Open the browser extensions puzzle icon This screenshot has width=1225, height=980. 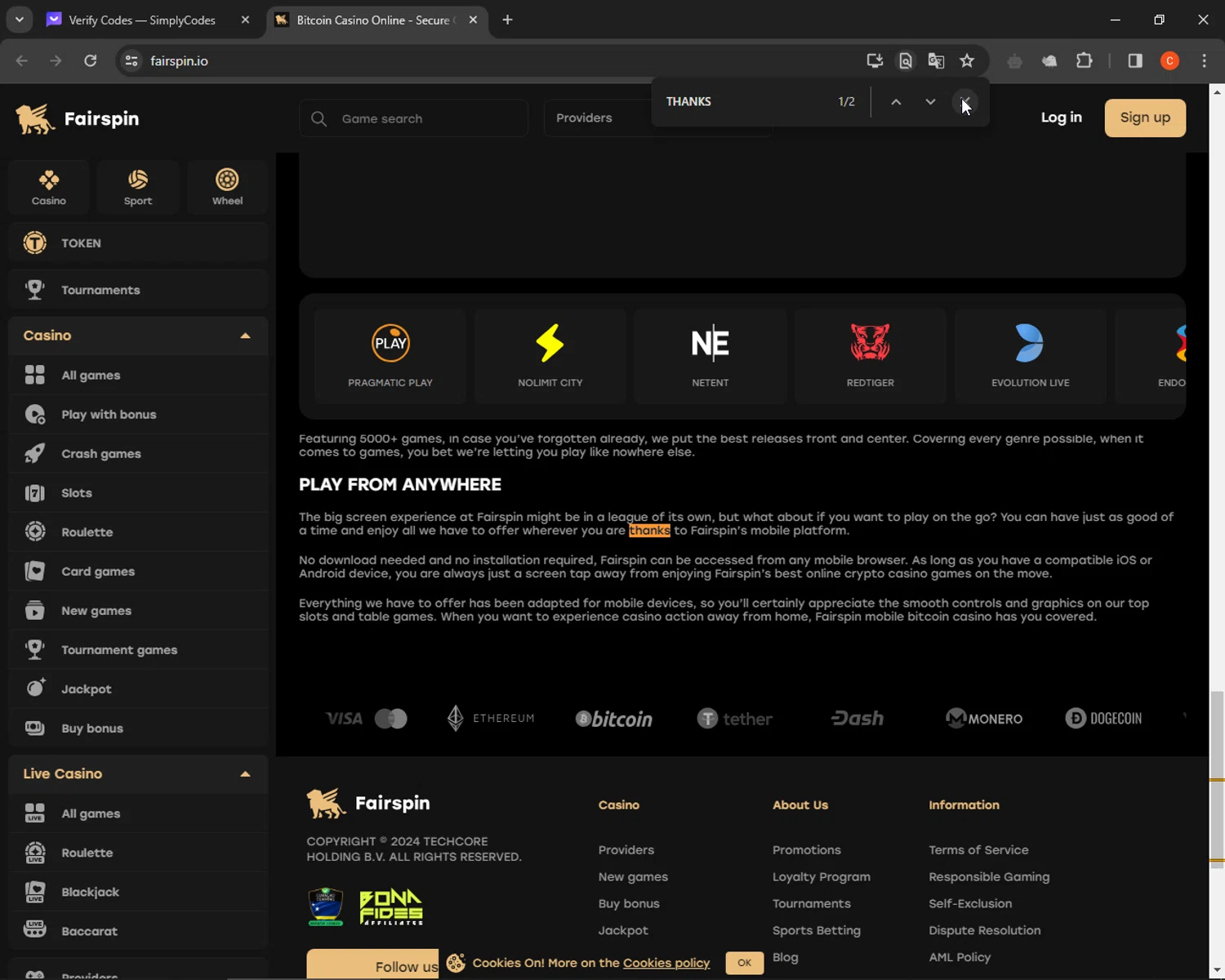pyautogui.click(x=1085, y=60)
